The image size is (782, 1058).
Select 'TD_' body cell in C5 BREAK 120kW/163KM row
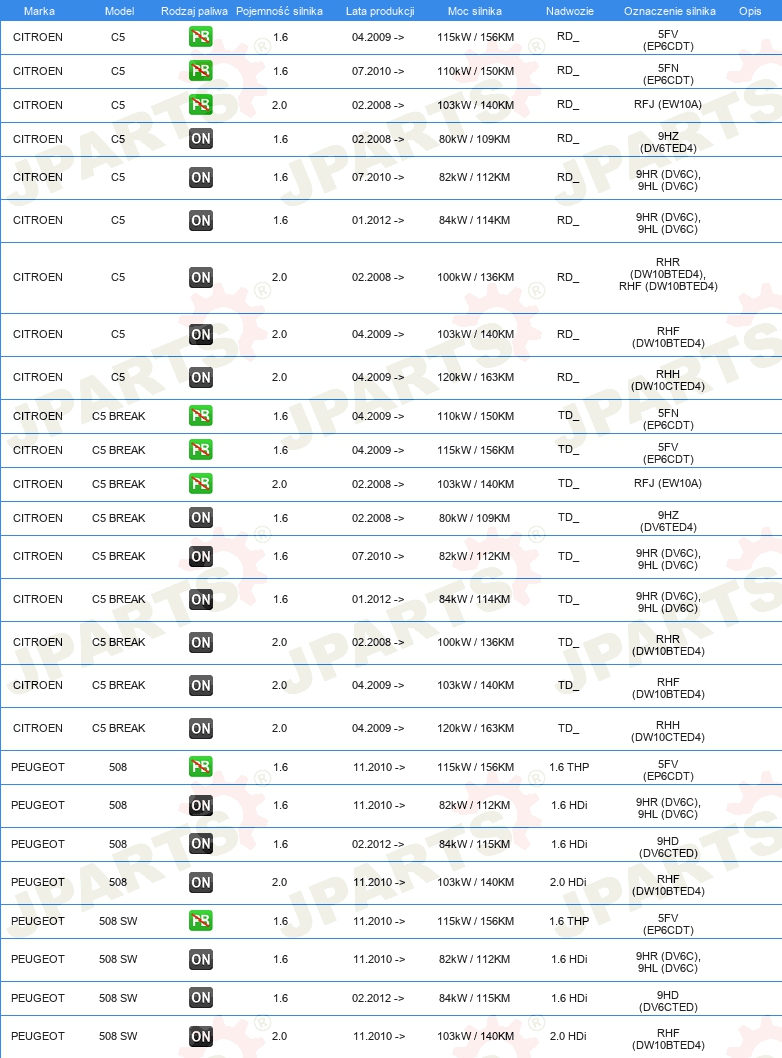[568, 728]
